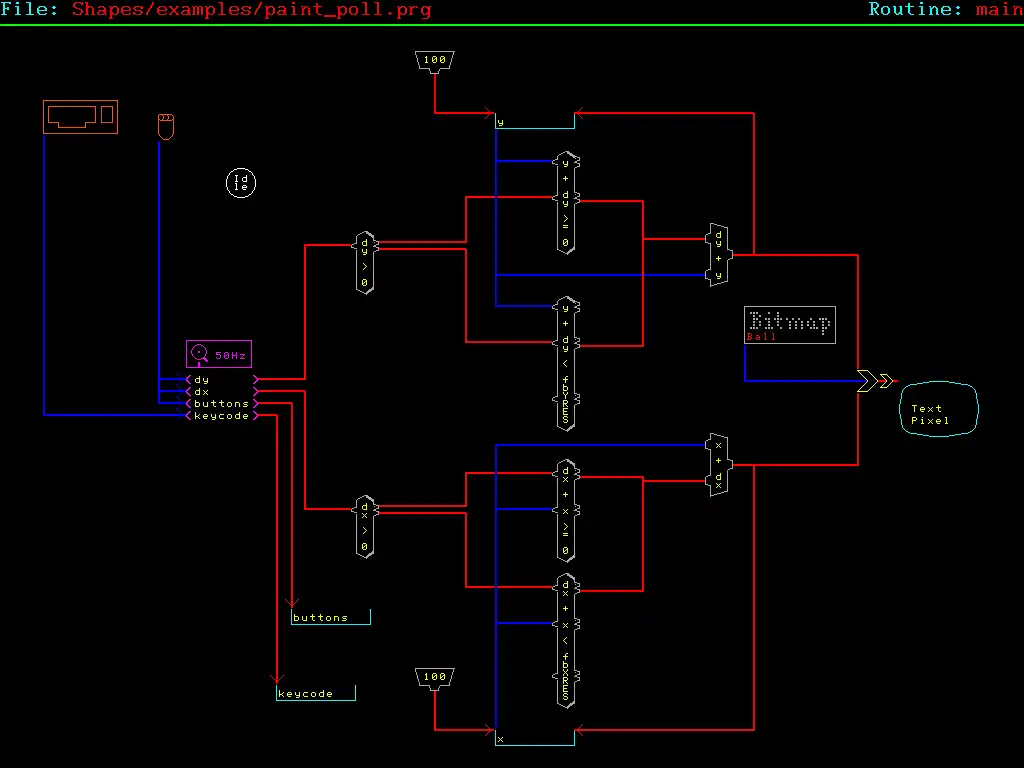
Task: Click the y variable register
Action: (x=535, y=121)
